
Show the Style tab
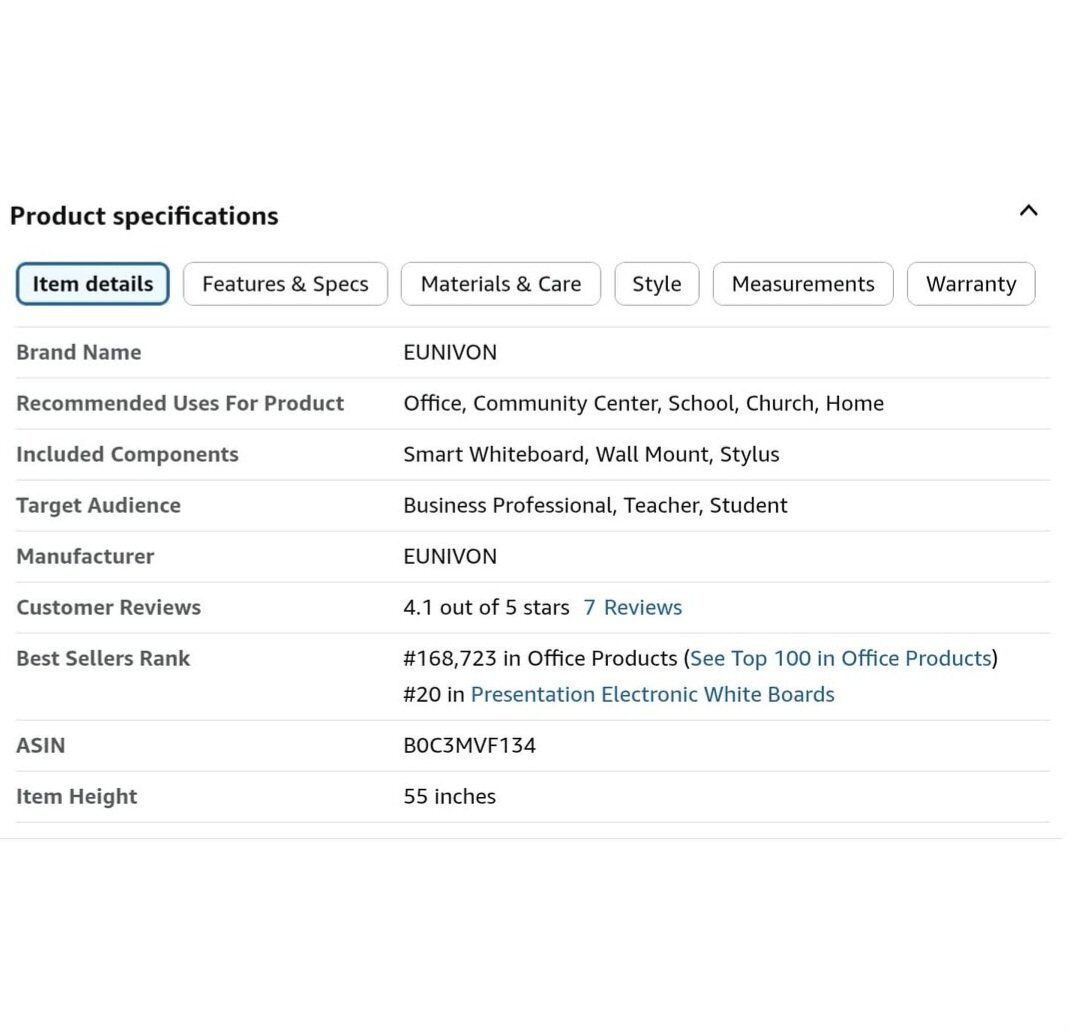[656, 284]
